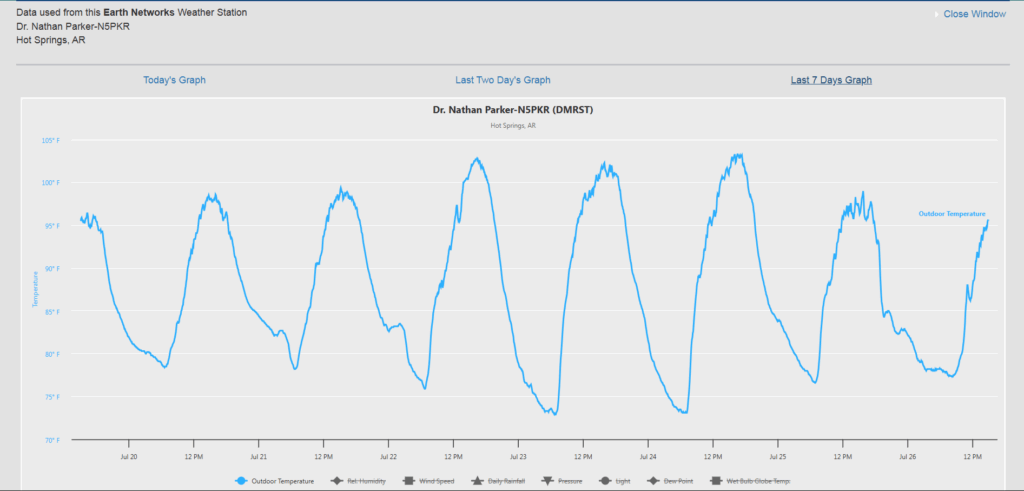Click the Dew Point diamond legend icon
Image resolution: width=1024 pixels, height=491 pixels.
[x=652, y=481]
